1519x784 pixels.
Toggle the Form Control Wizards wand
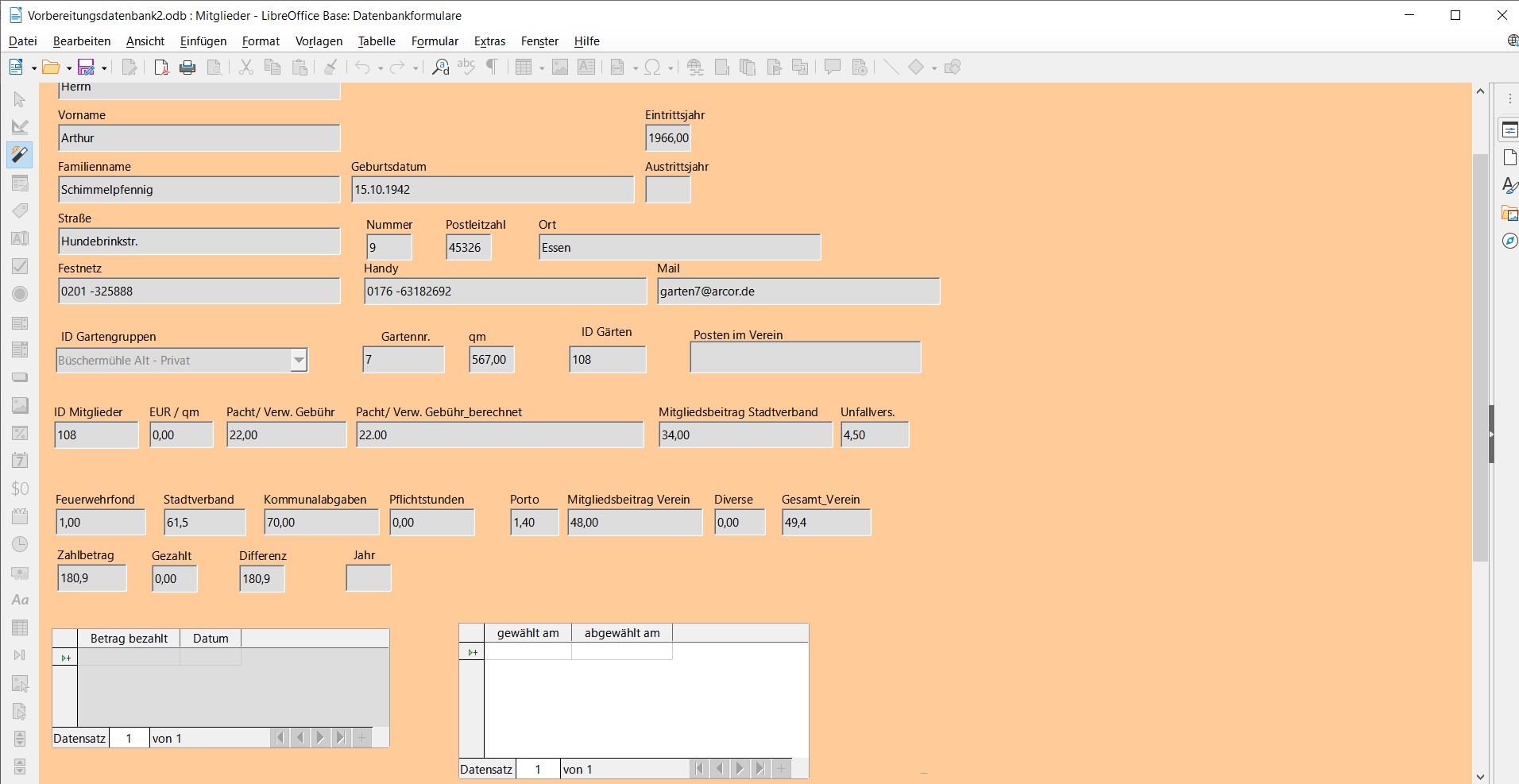coord(19,155)
